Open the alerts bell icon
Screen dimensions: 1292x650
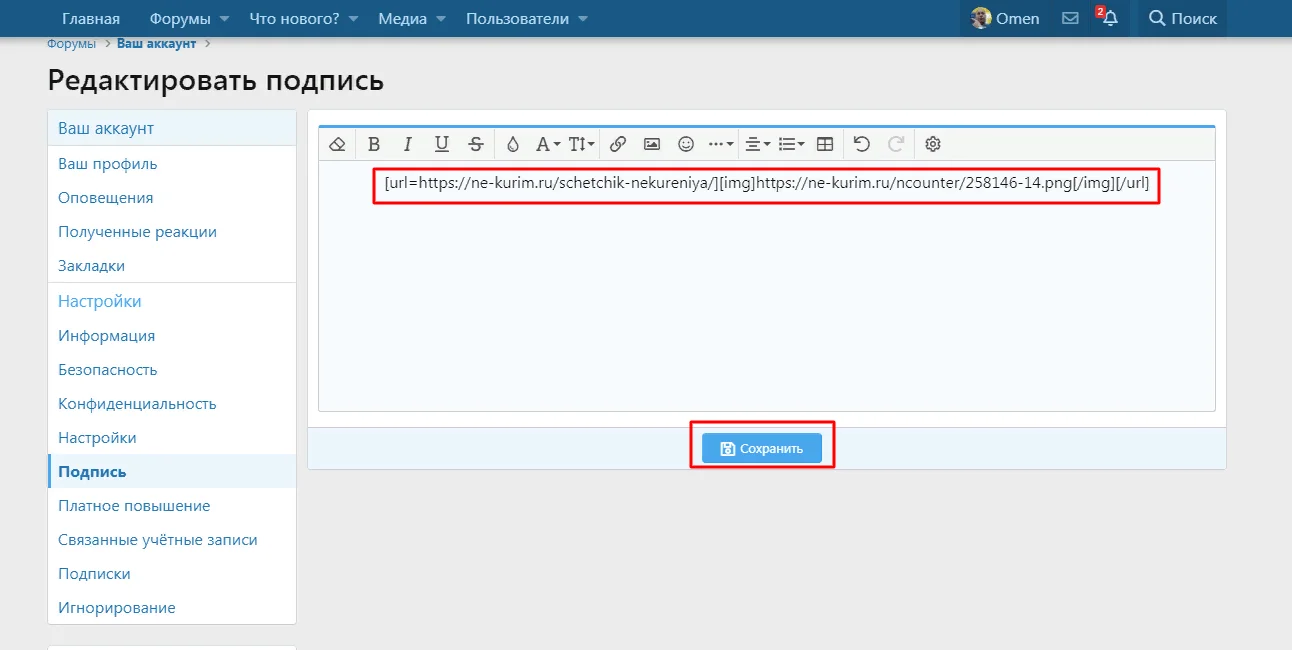(1109, 18)
